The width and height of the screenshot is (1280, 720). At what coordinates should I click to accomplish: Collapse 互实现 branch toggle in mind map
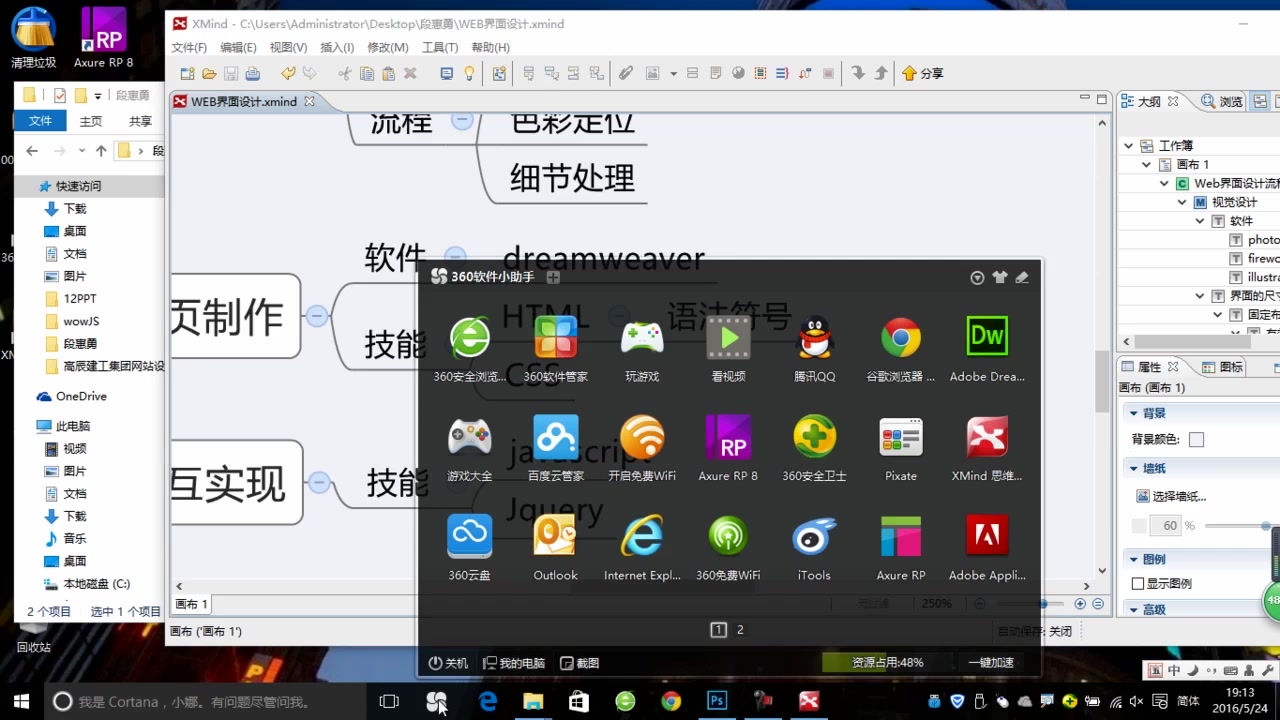click(319, 483)
